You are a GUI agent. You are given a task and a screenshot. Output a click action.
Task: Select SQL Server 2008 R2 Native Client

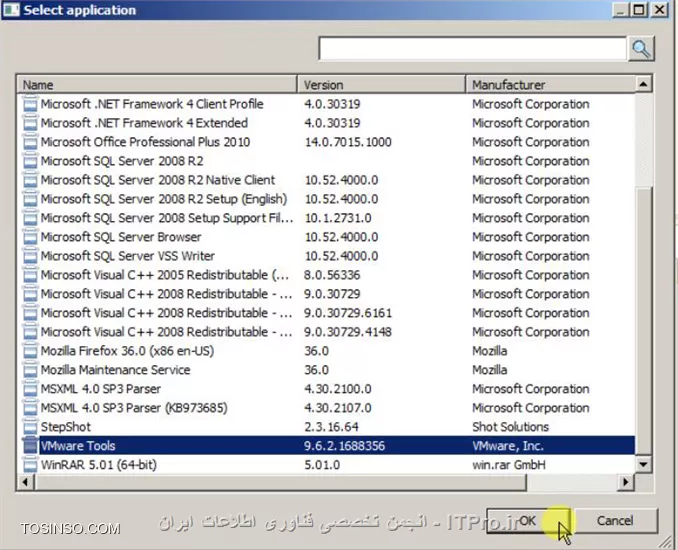pyautogui.click(x=326, y=180)
